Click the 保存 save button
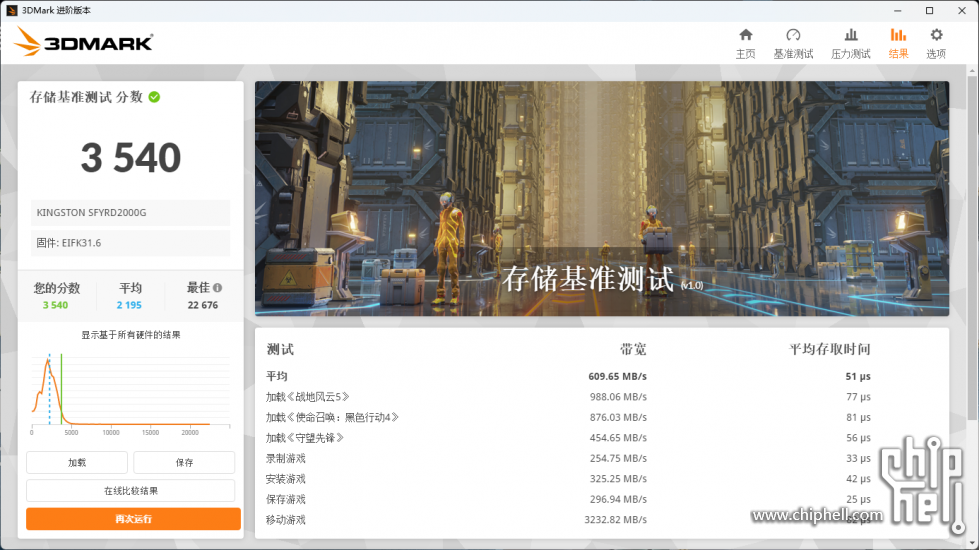Screen dimensions: 979x550 184,463
